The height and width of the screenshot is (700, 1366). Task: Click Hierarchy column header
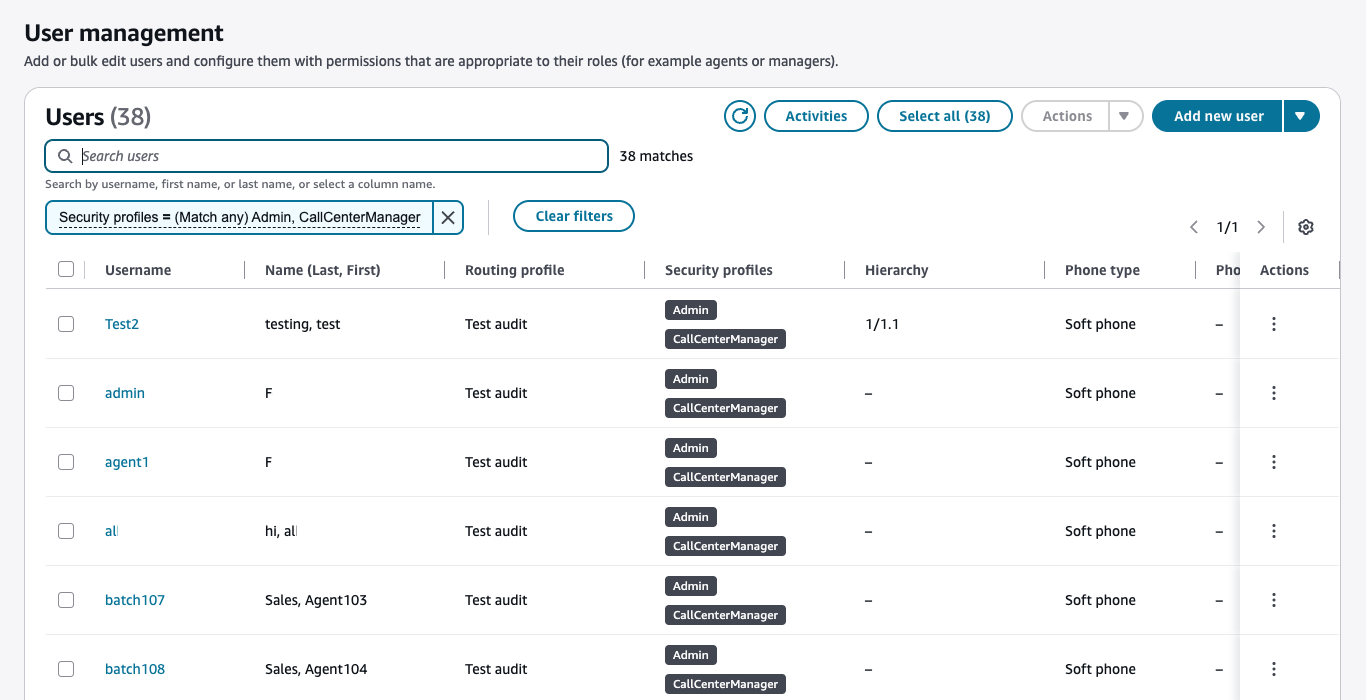point(896,270)
